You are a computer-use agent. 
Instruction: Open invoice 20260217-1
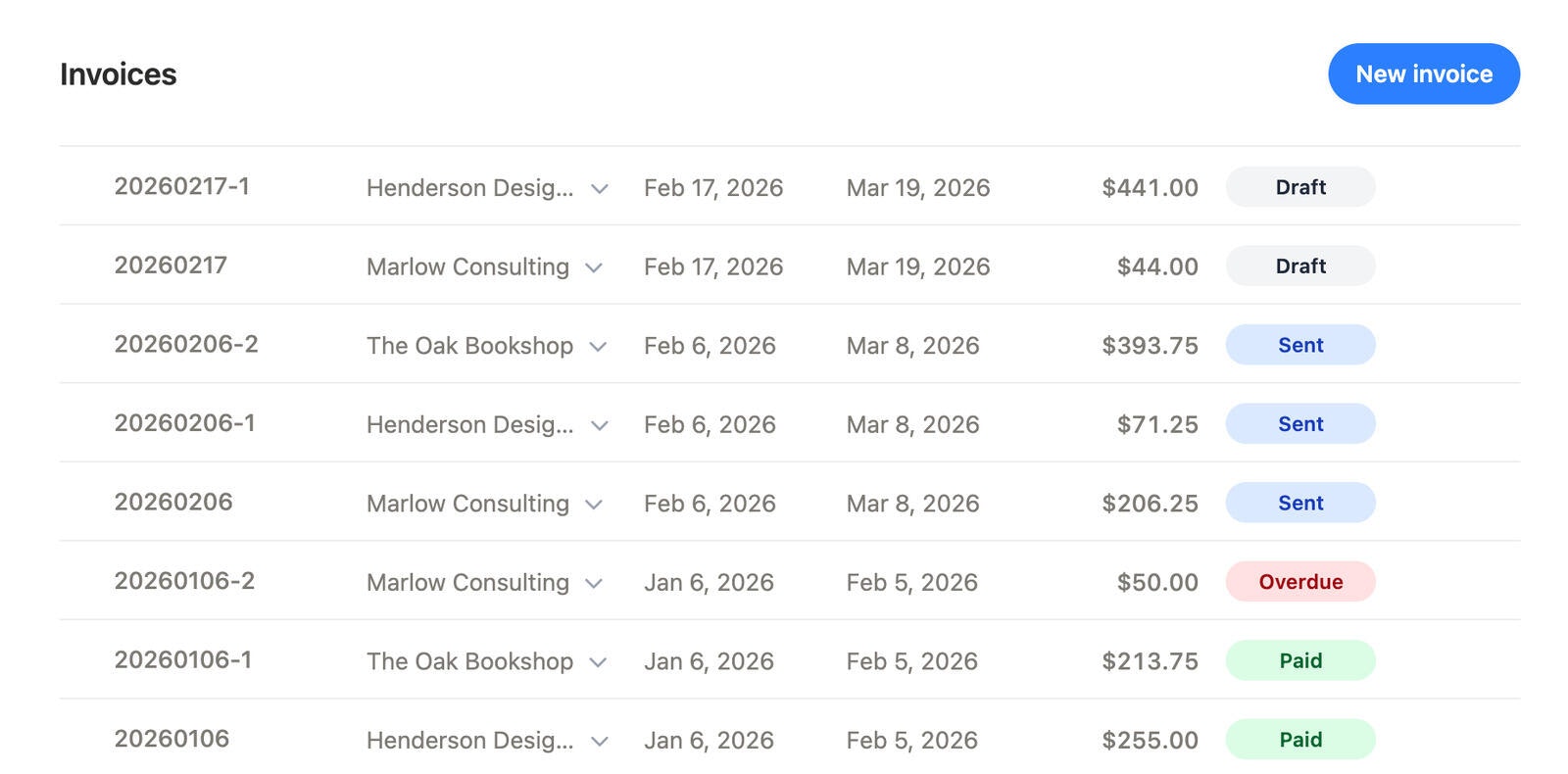point(182,187)
